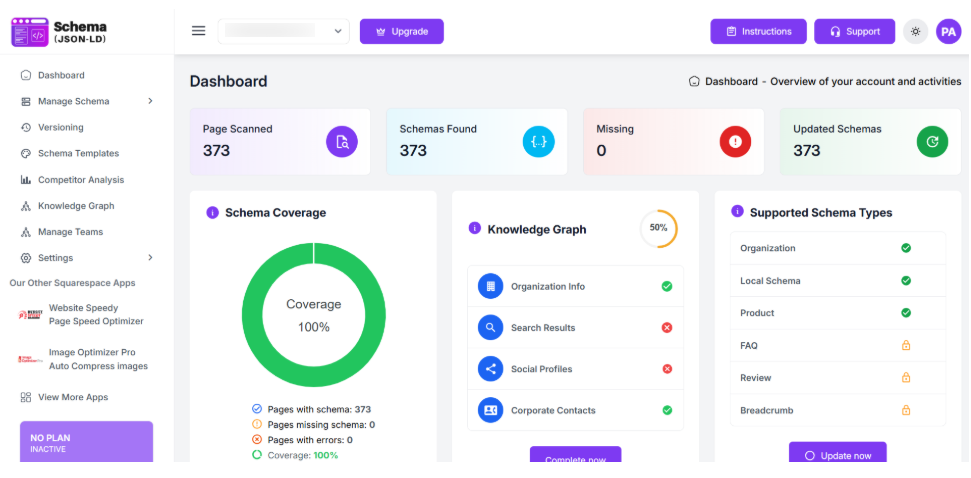The width and height of the screenshot is (971, 478).
Task: Expand the Settings submenu arrow
Action: pos(150,258)
